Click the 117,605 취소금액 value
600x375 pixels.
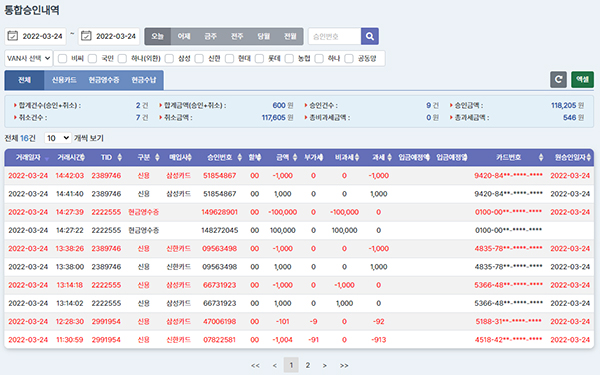273,117
